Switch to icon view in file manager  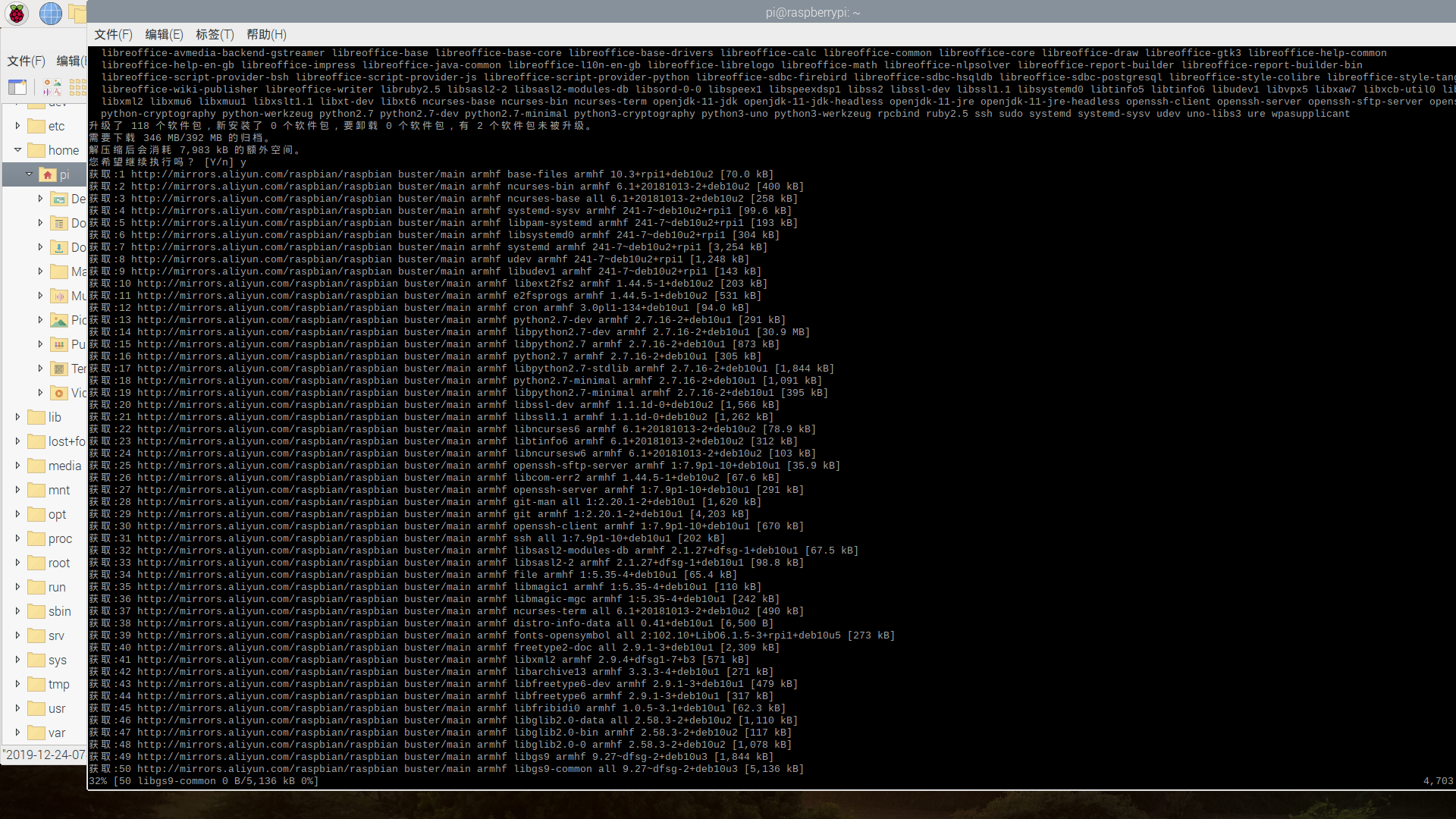[x=52, y=86]
